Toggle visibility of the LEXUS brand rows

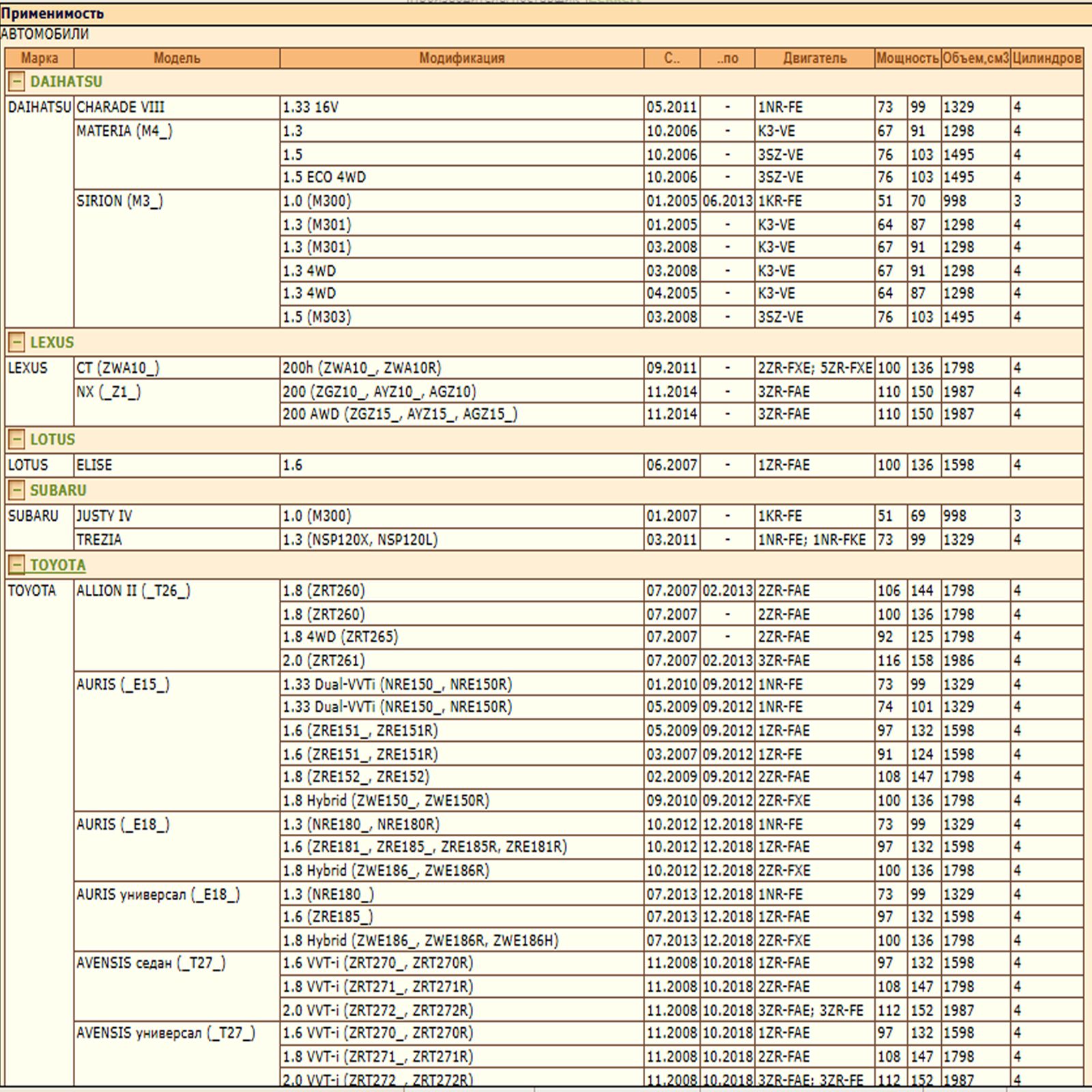(x=16, y=342)
